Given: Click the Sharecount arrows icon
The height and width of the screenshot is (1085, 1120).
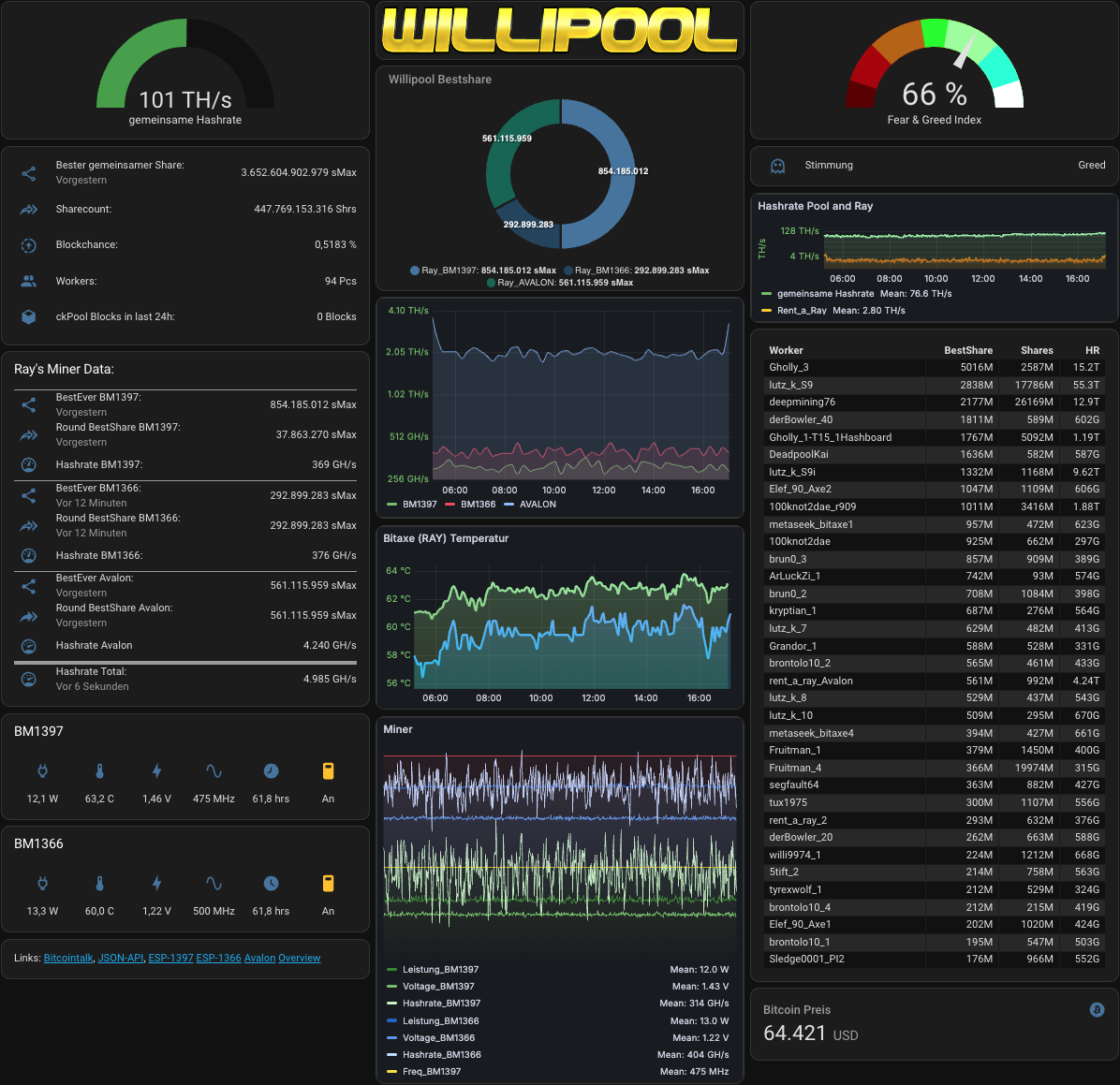Looking at the screenshot, I should point(29,210).
